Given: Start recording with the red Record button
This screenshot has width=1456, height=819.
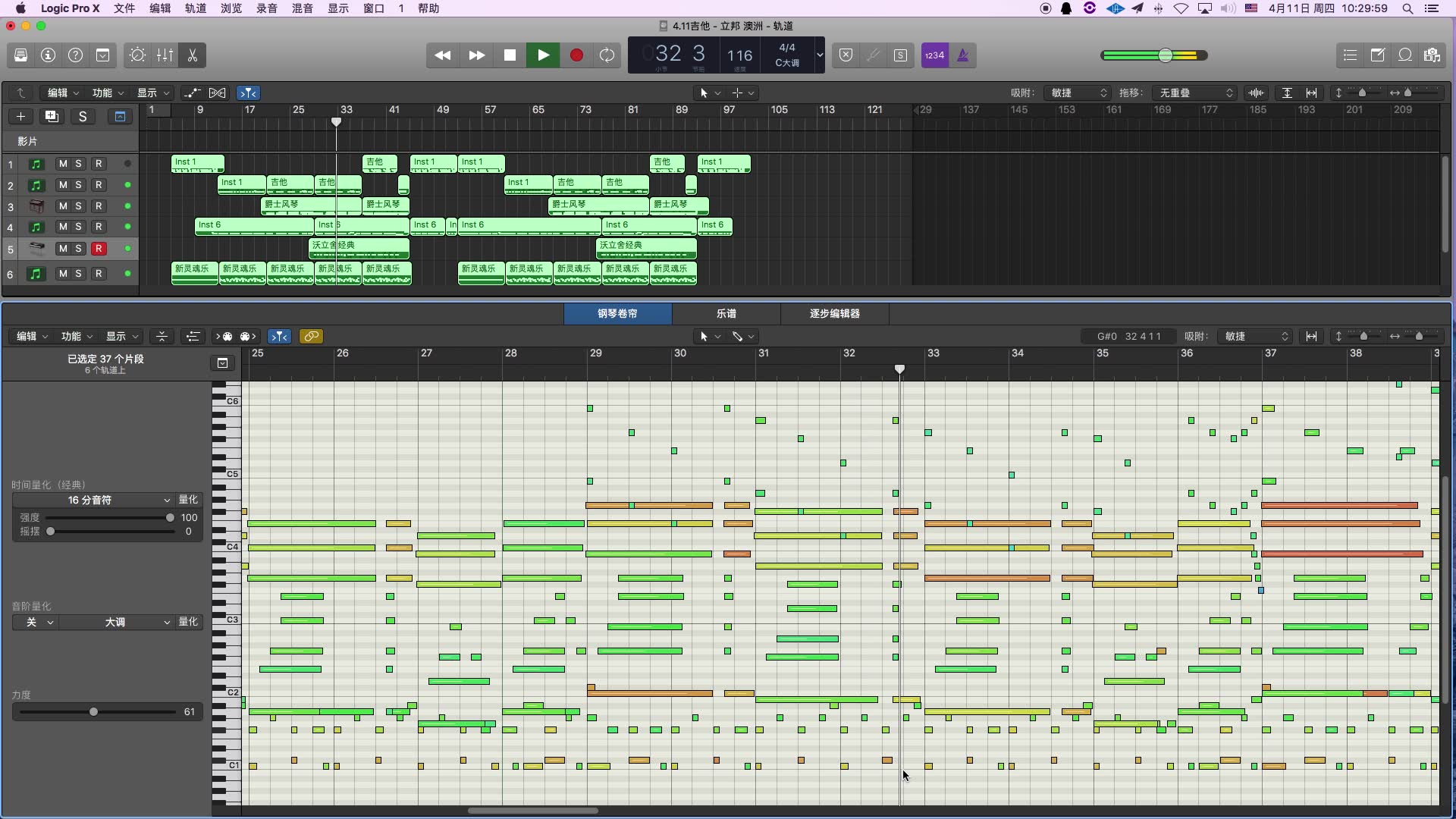Looking at the screenshot, I should (576, 55).
